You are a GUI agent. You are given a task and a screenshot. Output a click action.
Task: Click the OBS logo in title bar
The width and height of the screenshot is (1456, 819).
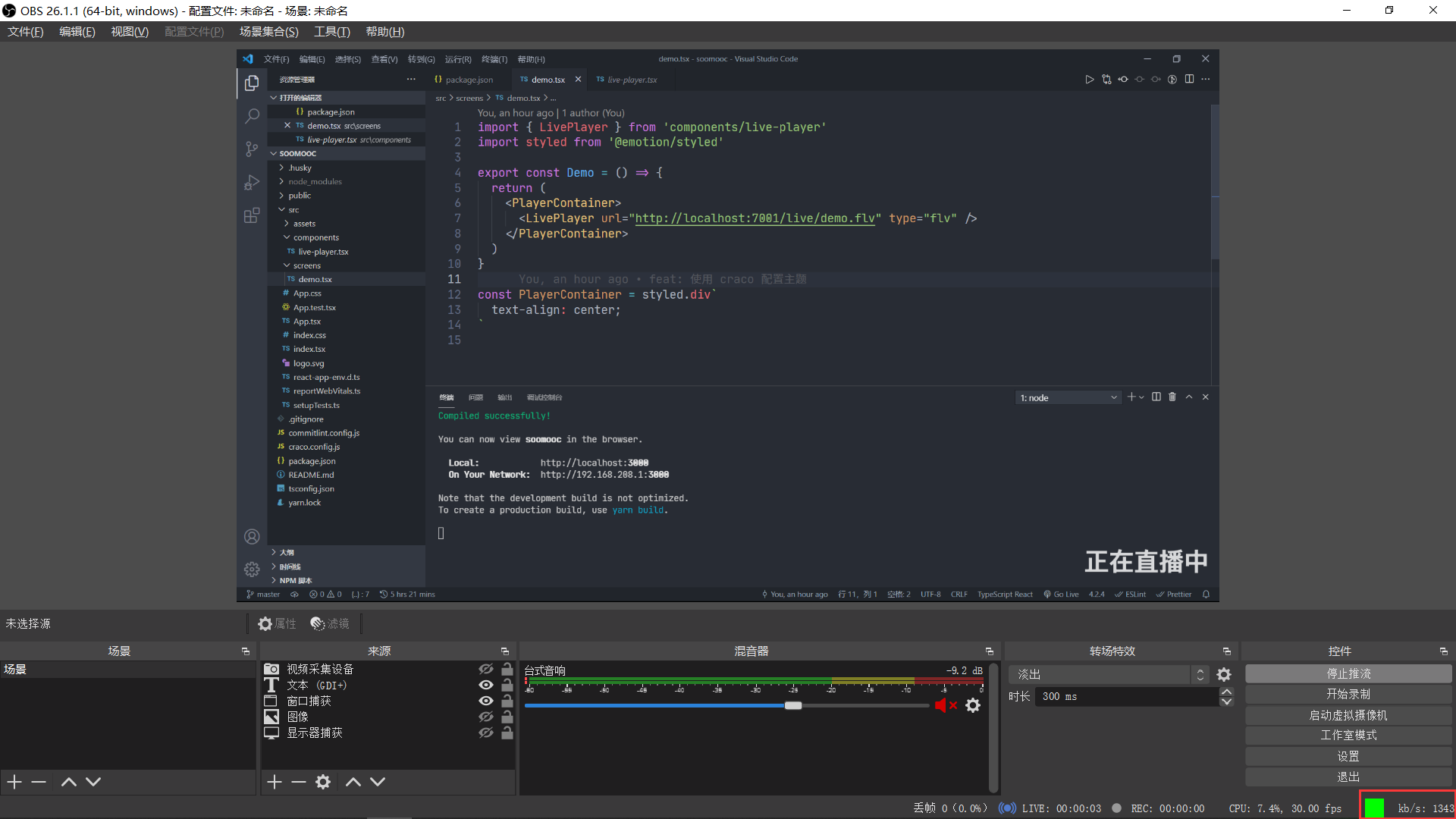pos(9,11)
